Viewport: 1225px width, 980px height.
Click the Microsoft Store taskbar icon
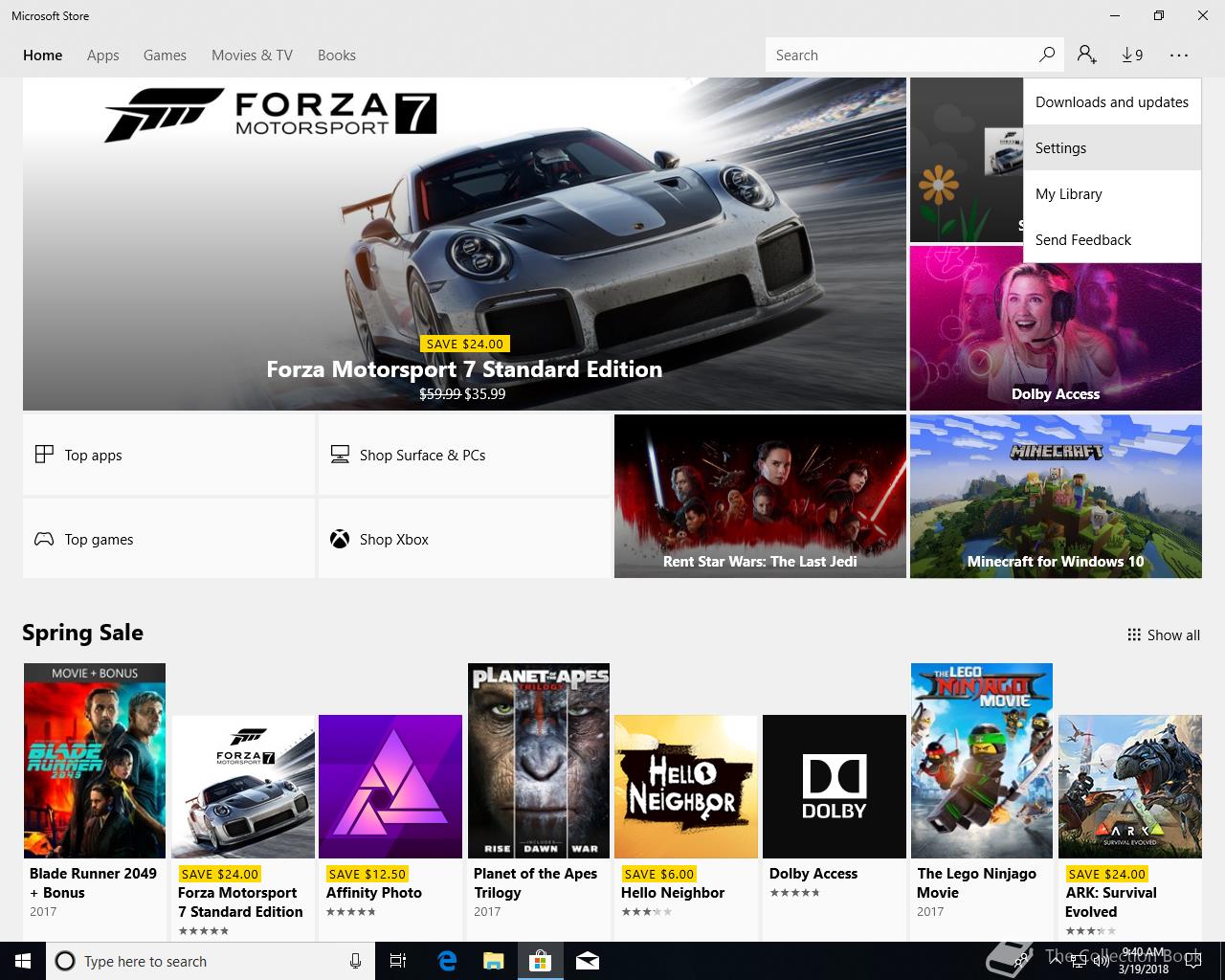pyautogui.click(x=541, y=961)
